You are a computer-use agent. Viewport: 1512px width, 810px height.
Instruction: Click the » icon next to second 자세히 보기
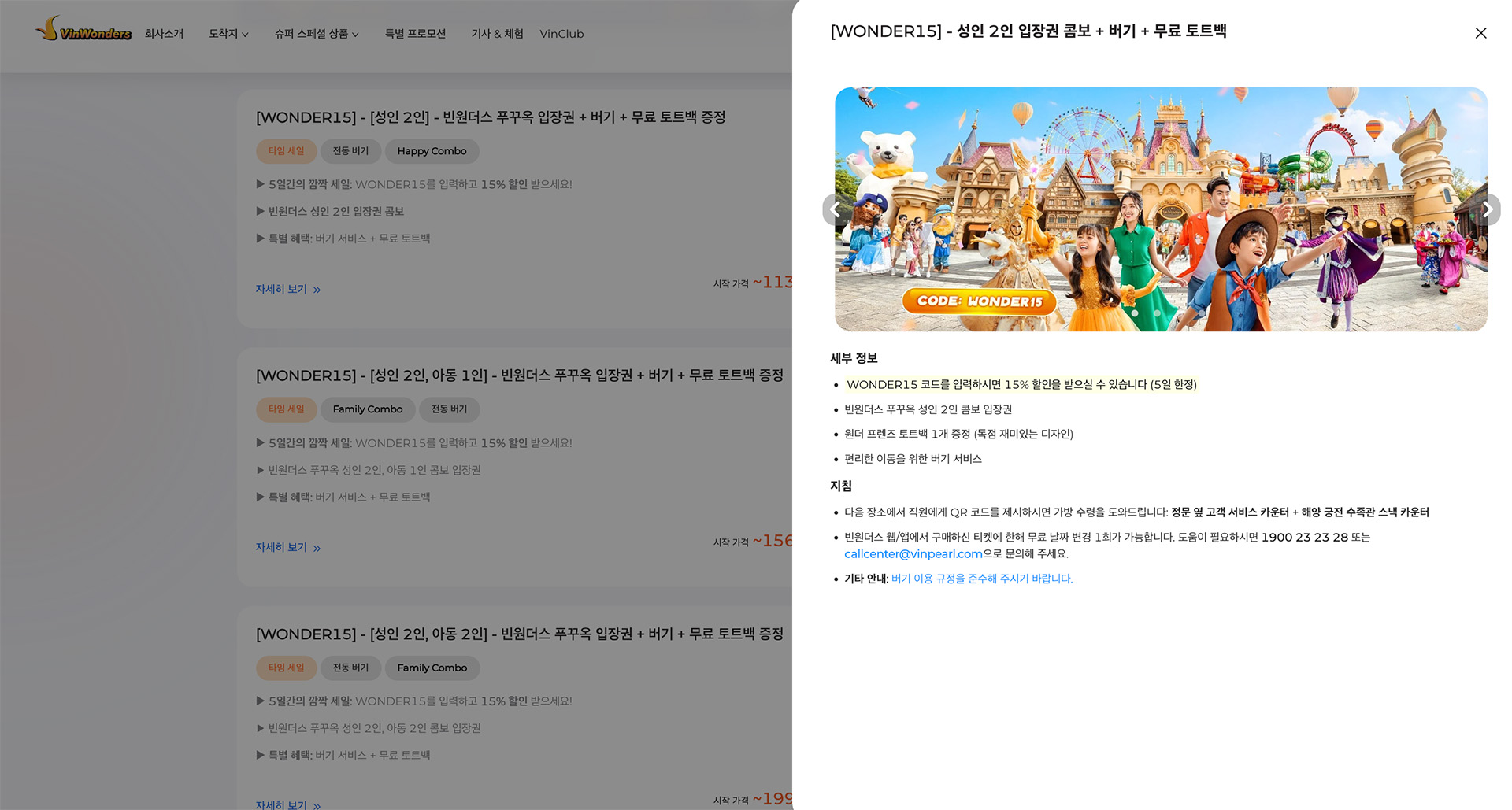click(317, 548)
